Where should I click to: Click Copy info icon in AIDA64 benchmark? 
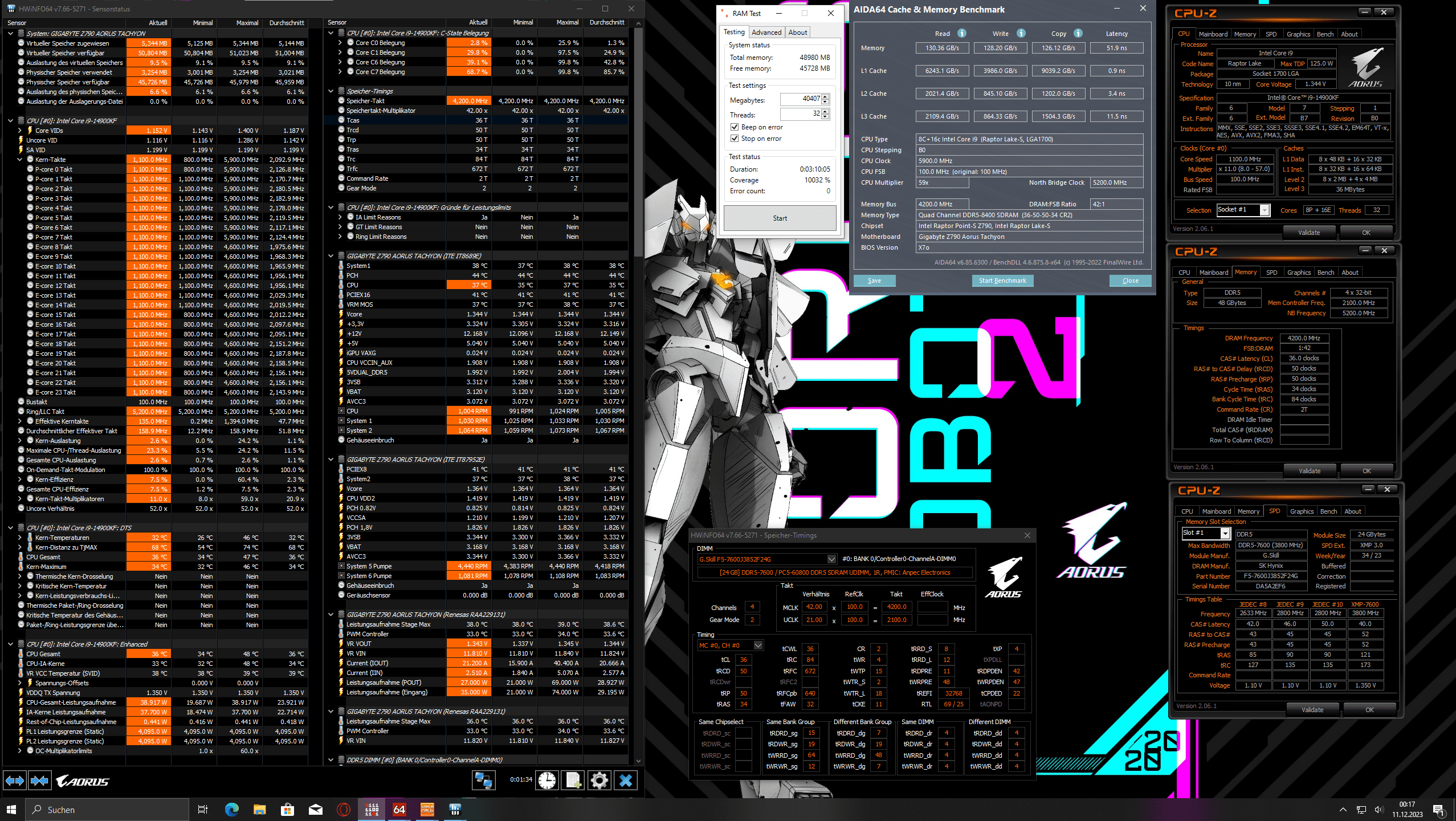(x=1078, y=34)
